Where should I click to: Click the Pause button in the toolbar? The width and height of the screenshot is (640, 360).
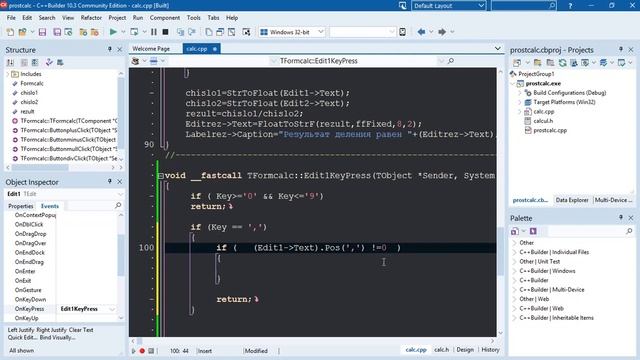pyautogui.click(x=154, y=32)
